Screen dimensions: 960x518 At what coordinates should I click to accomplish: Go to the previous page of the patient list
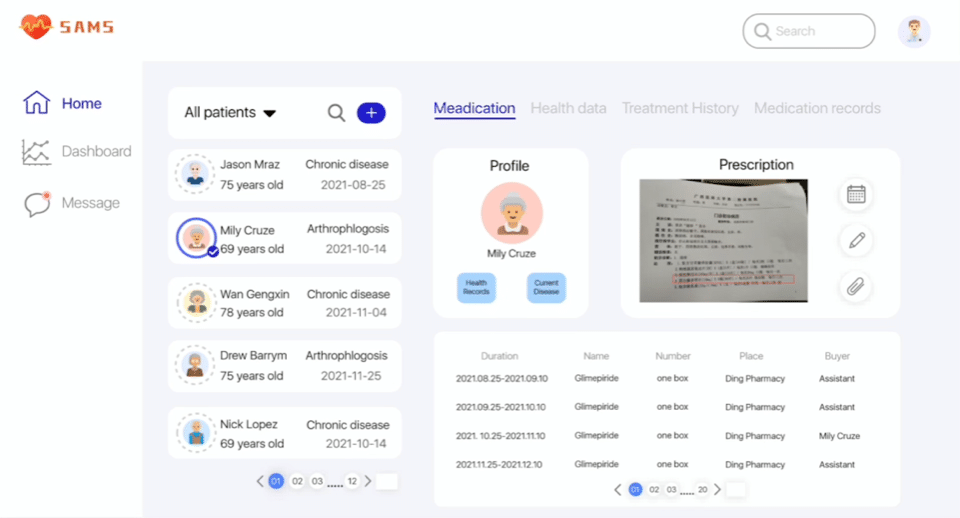[260, 481]
